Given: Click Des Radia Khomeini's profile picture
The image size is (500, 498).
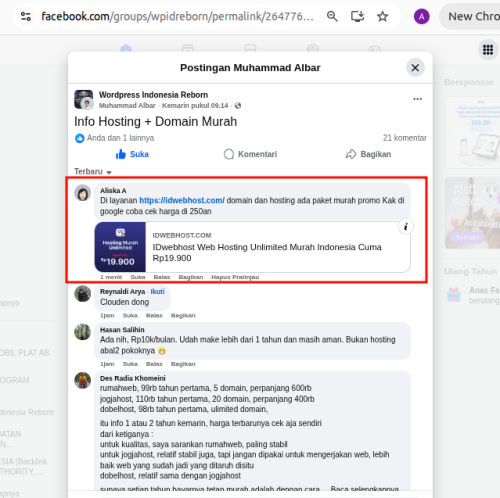Looking at the screenshot, I should click(x=83, y=380).
